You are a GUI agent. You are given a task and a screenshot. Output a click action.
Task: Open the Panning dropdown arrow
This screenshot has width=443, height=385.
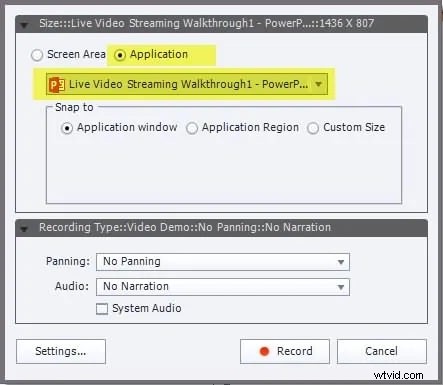341,262
